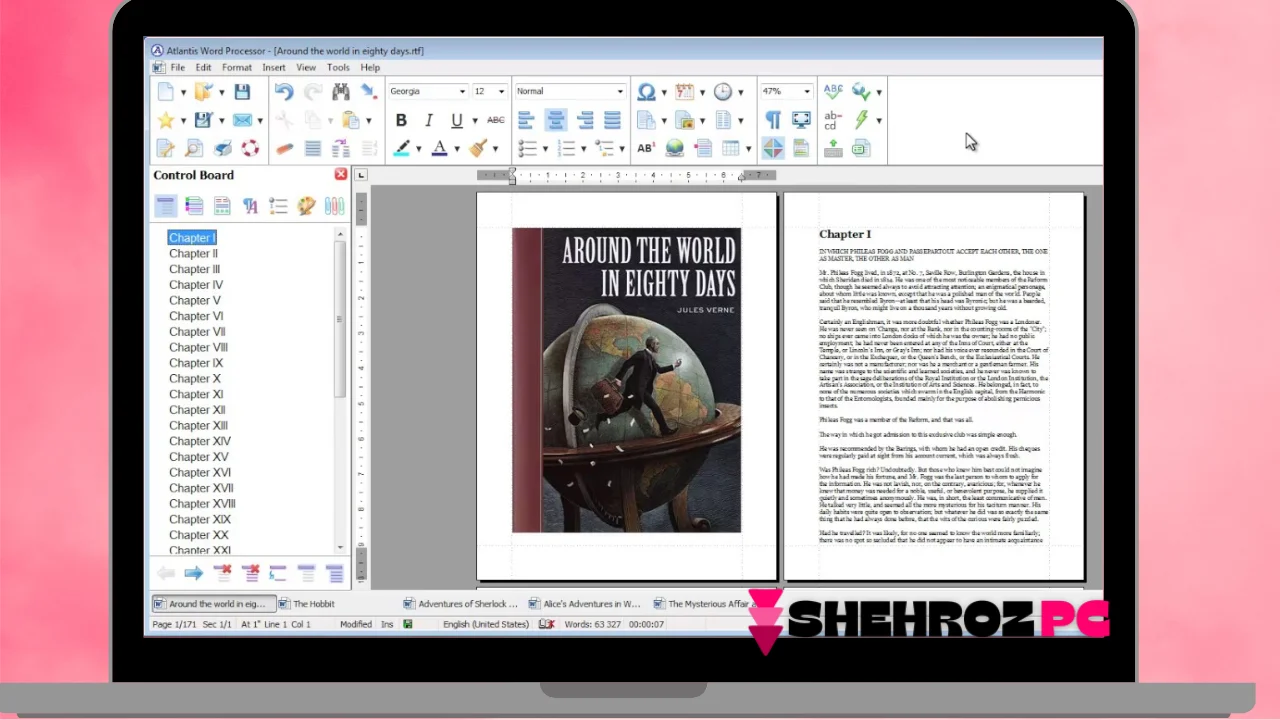Create a new document with the blank page icon

pos(166,92)
